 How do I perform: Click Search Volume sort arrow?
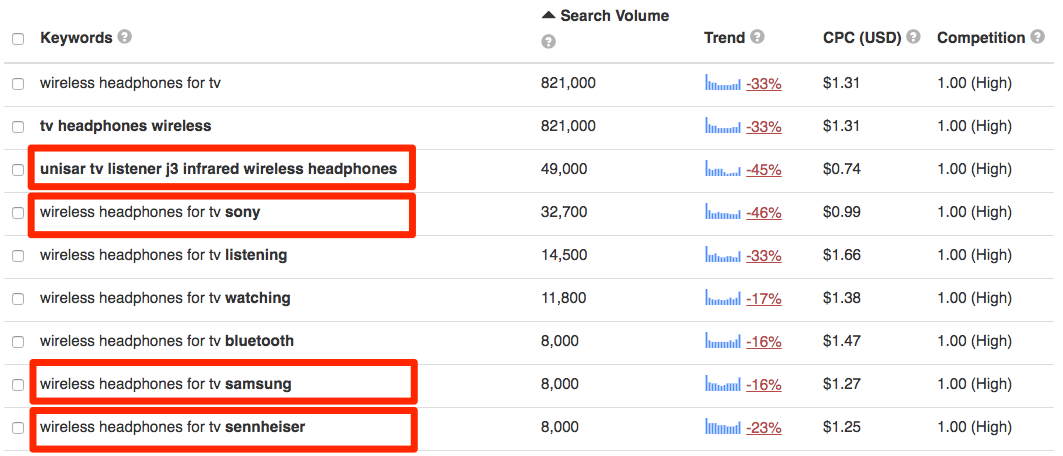pyautogui.click(x=547, y=16)
